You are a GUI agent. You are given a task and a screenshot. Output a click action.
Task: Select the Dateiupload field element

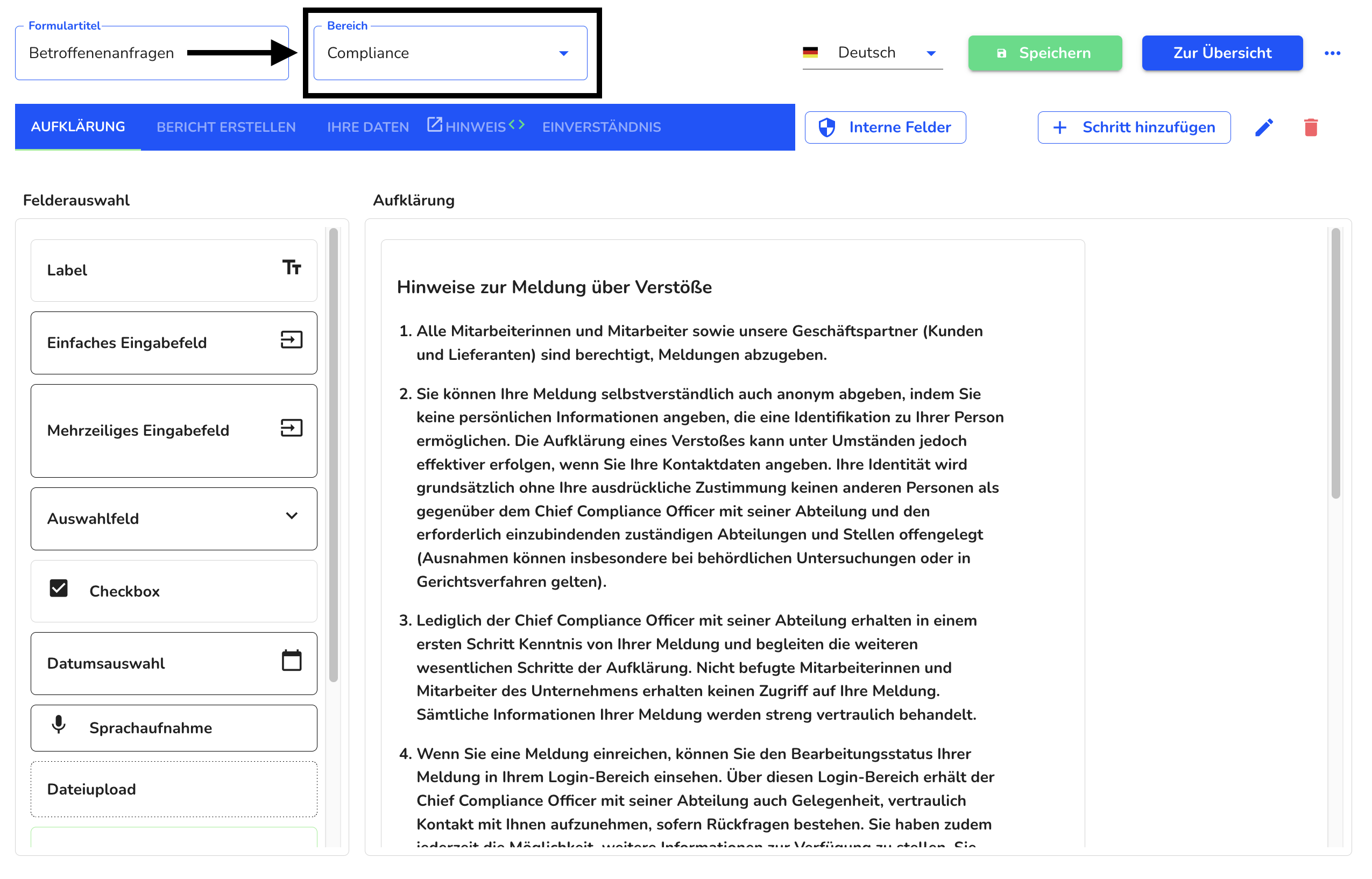pyautogui.click(x=174, y=789)
